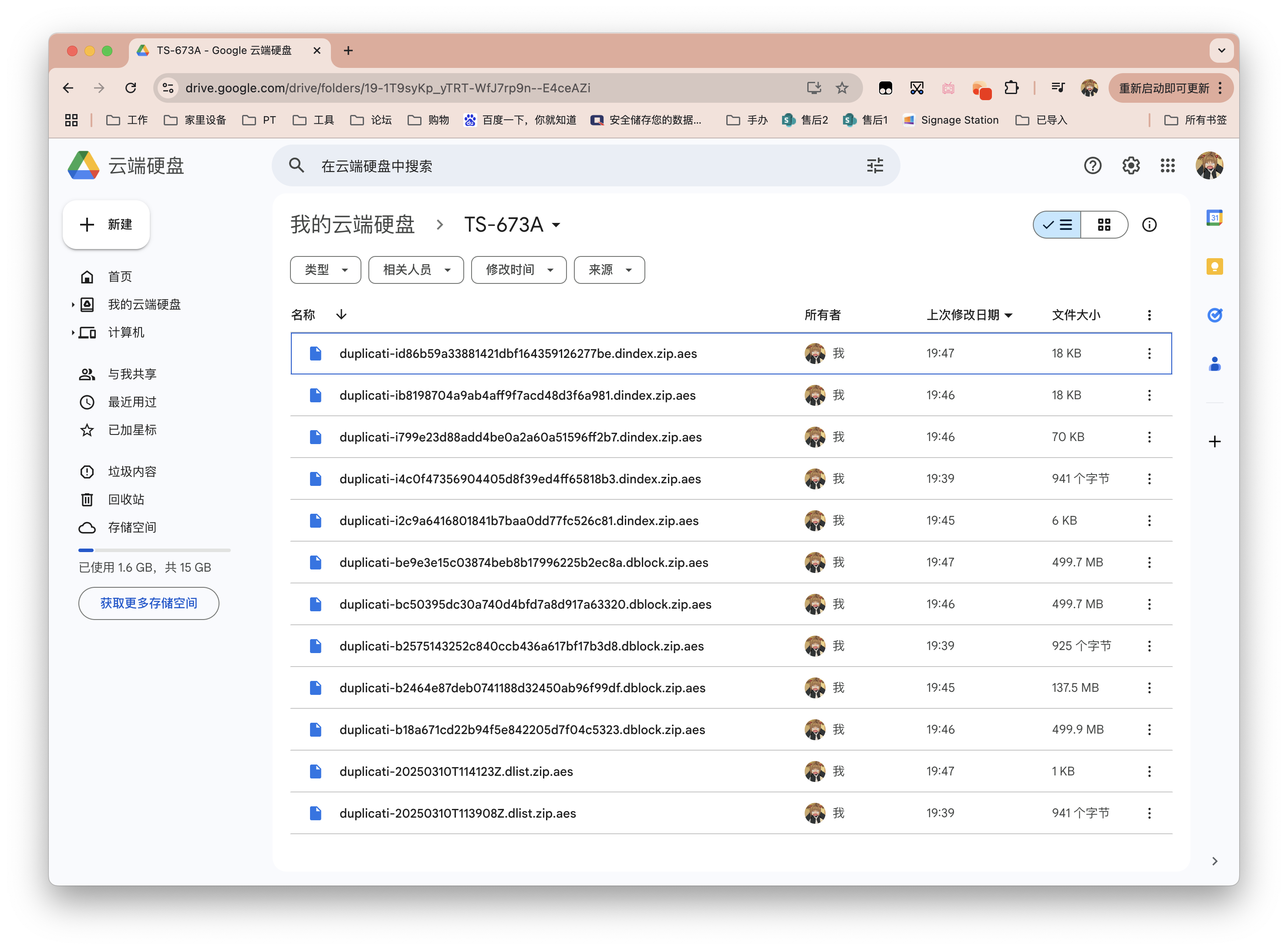Viewport: 1288px width, 950px height.
Task: Open 百度一下 bookmark
Action: point(520,120)
